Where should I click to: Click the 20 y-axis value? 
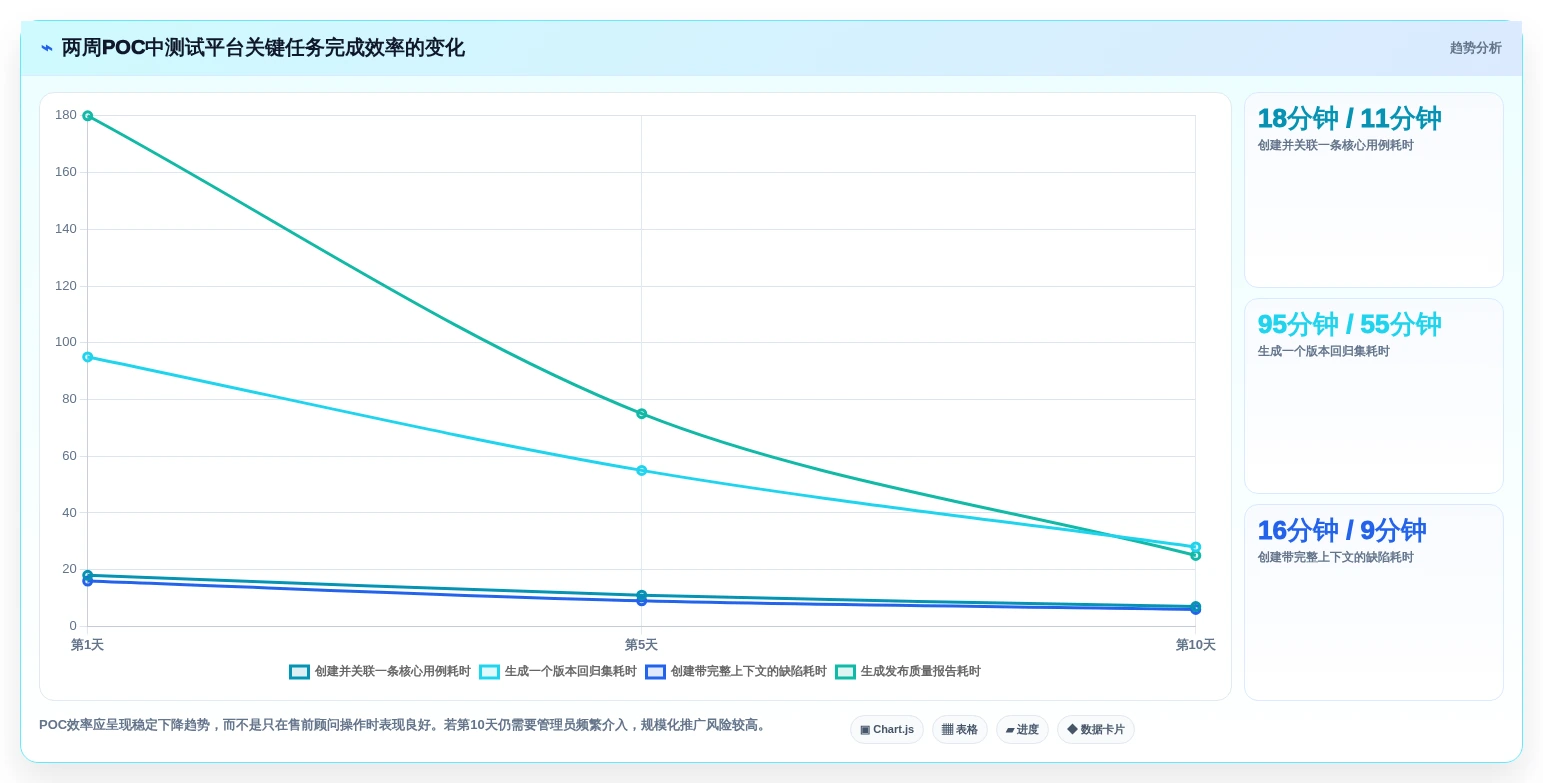[x=69, y=569]
